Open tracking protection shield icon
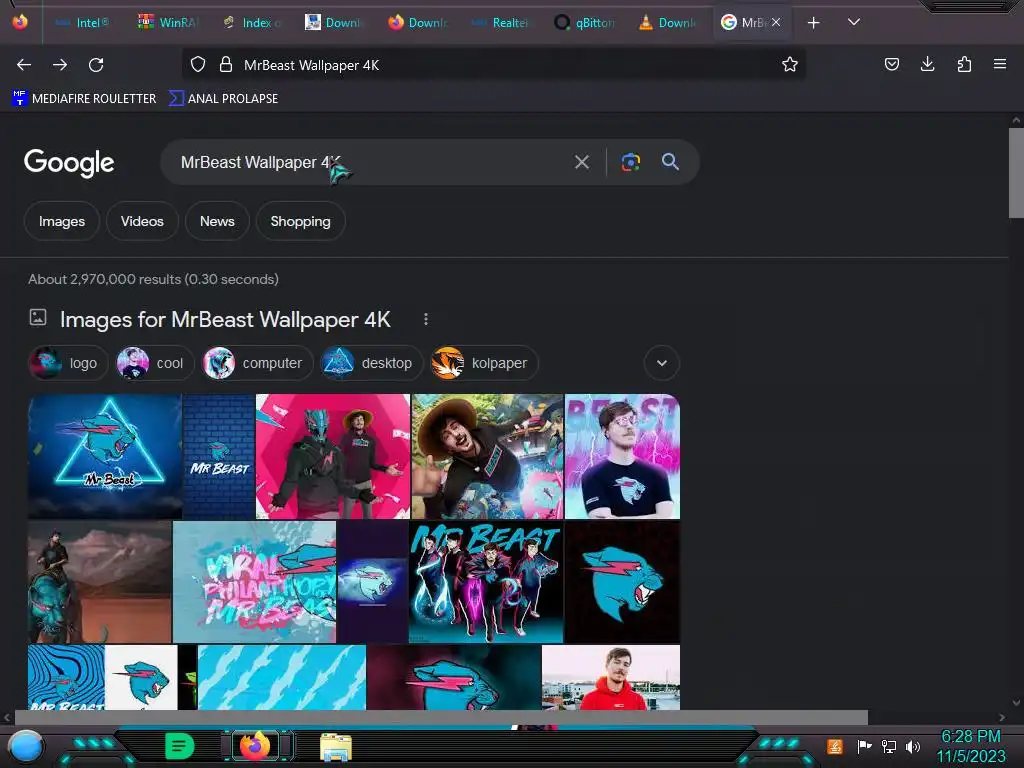Viewport: 1024px width, 768px height. click(x=198, y=65)
